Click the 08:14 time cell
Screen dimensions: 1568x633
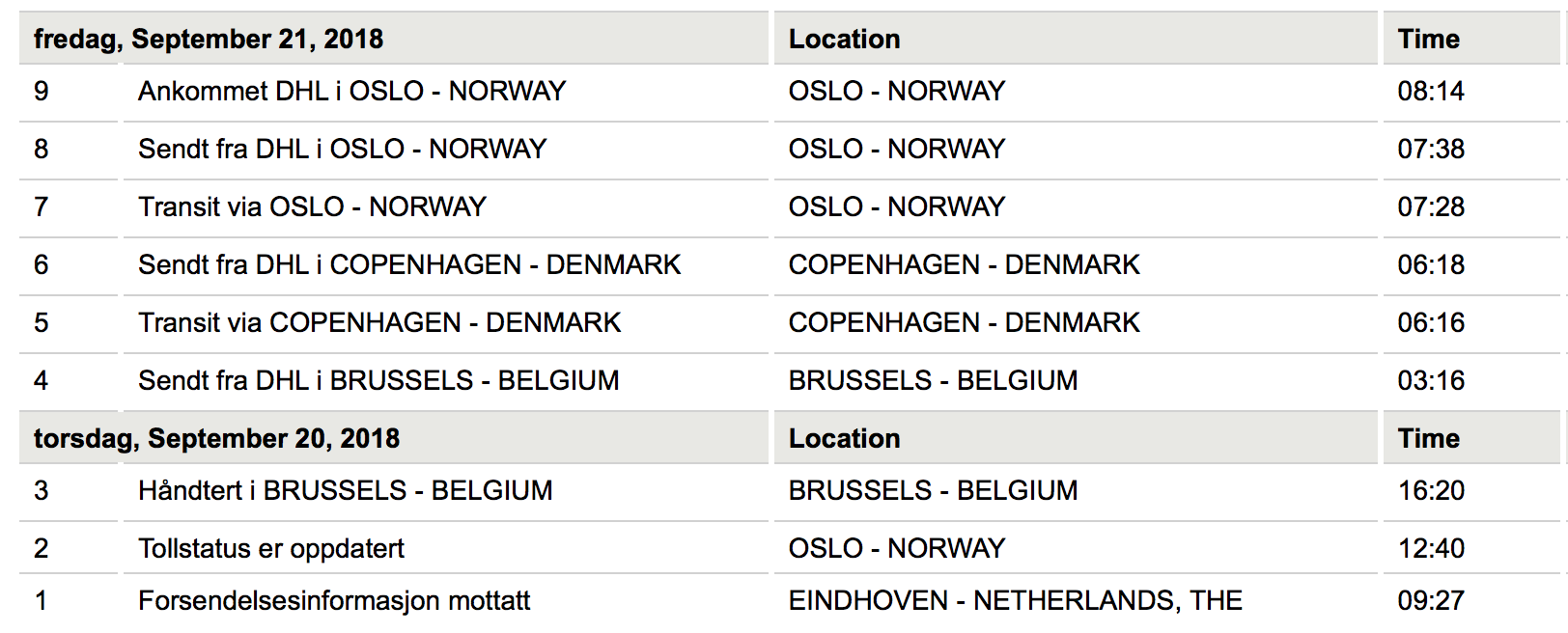coord(1431,92)
